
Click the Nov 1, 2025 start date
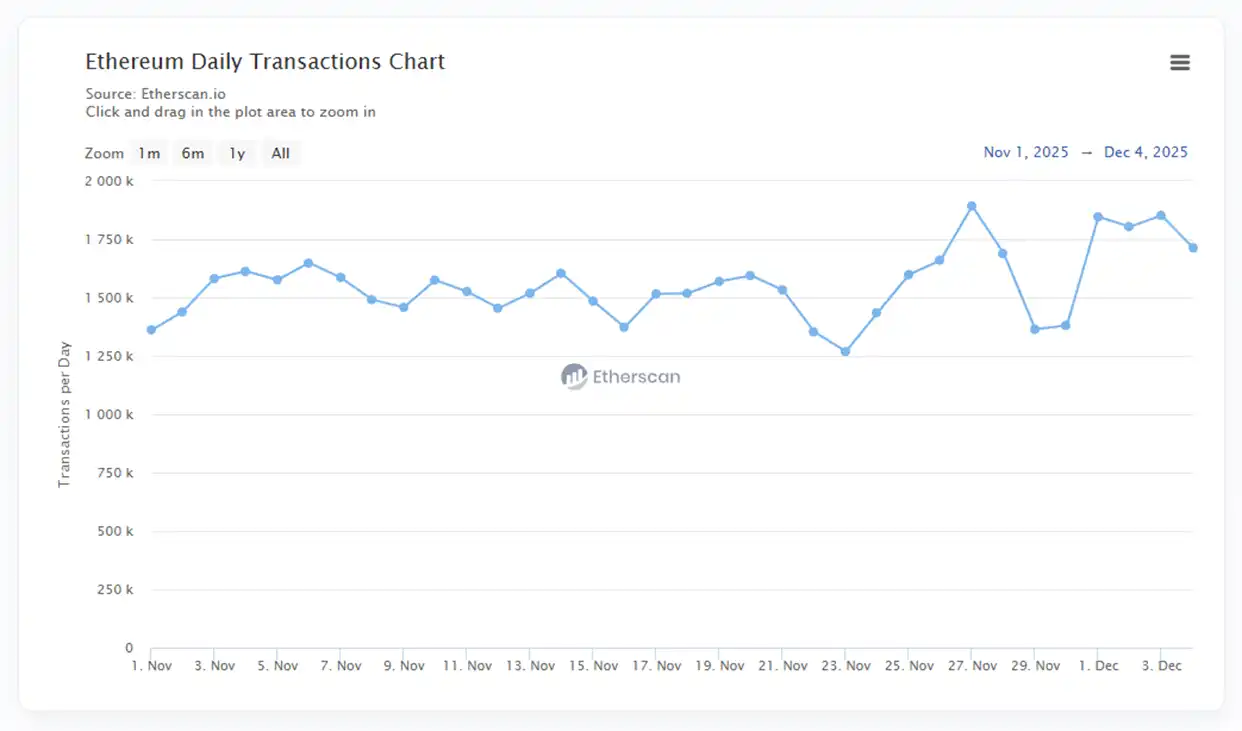[1026, 152]
